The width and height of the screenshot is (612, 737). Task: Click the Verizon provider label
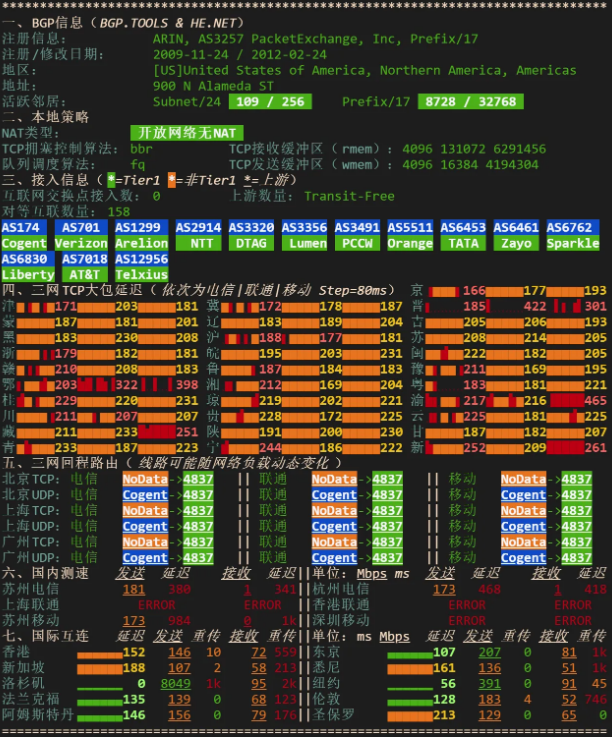click(x=81, y=243)
